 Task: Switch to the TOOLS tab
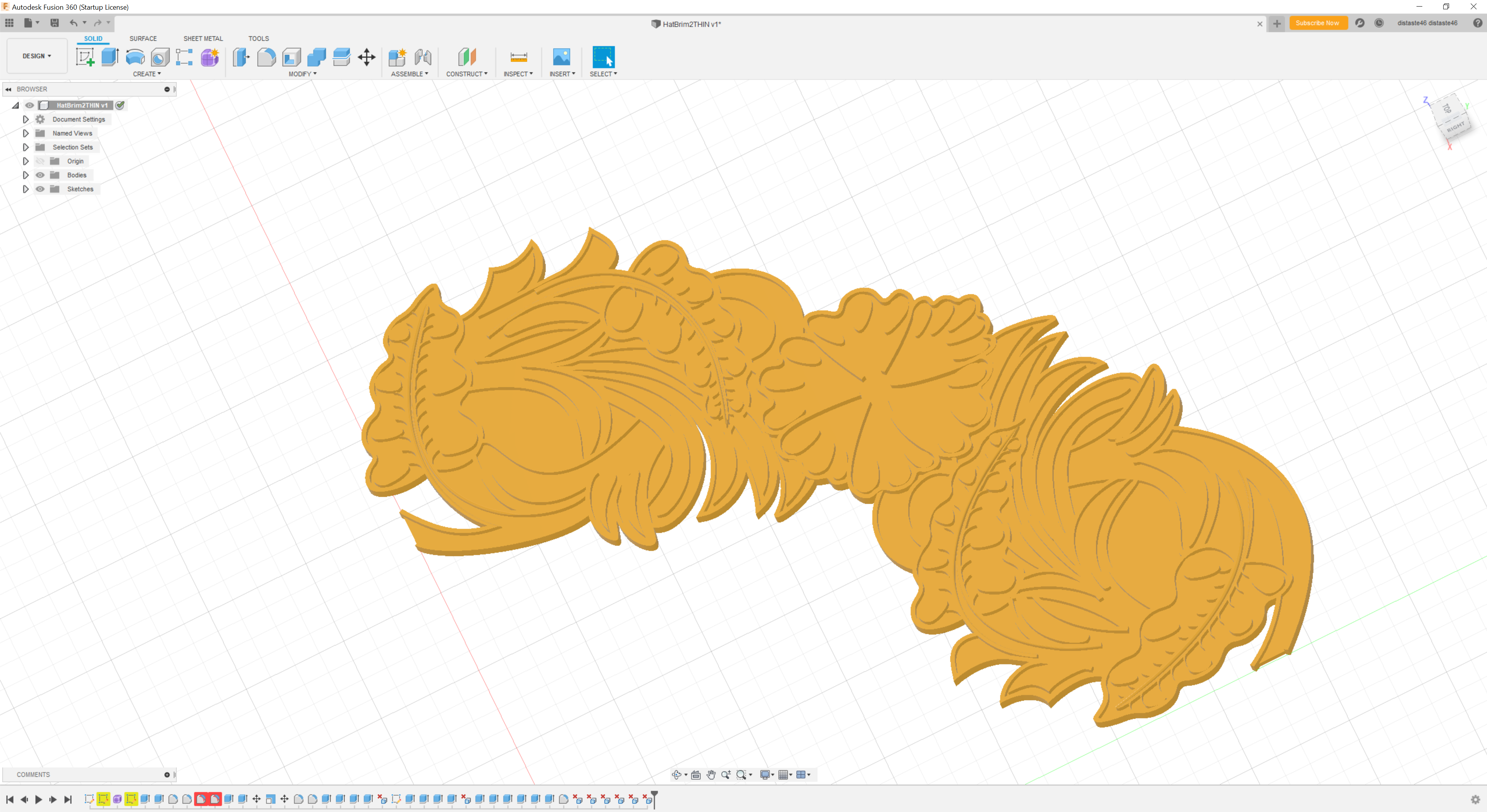click(x=258, y=39)
